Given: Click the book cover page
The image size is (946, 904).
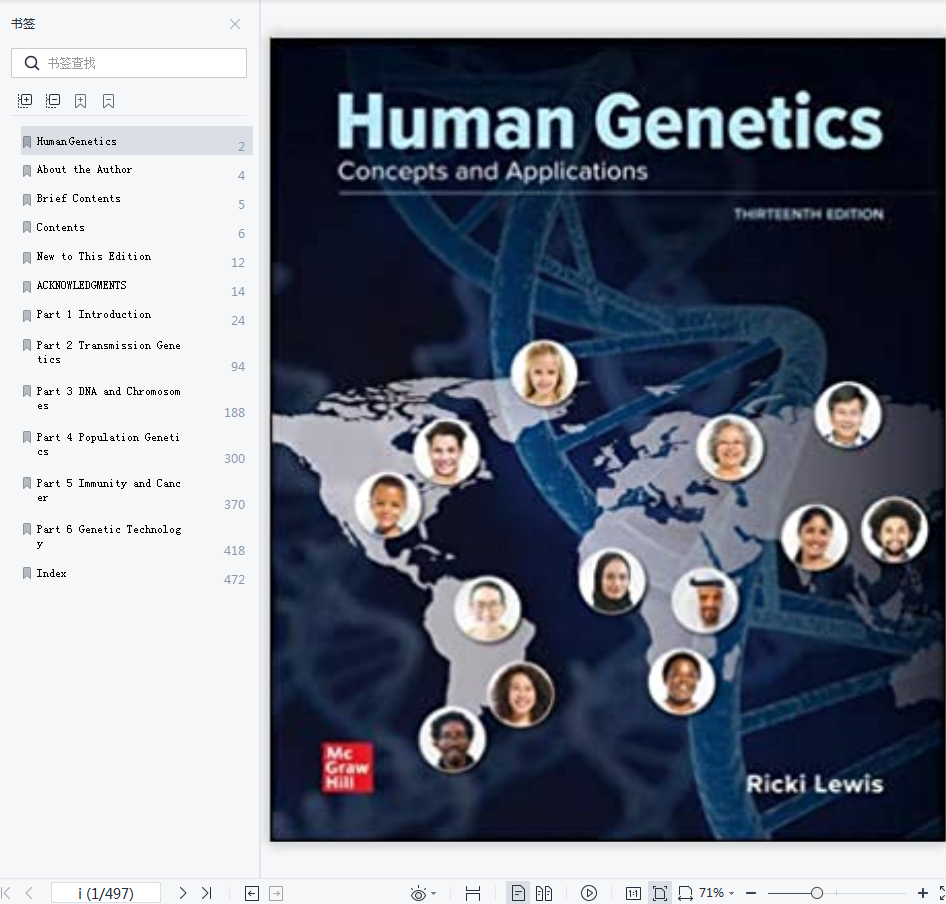Looking at the screenshot, I should coord(608,439).
